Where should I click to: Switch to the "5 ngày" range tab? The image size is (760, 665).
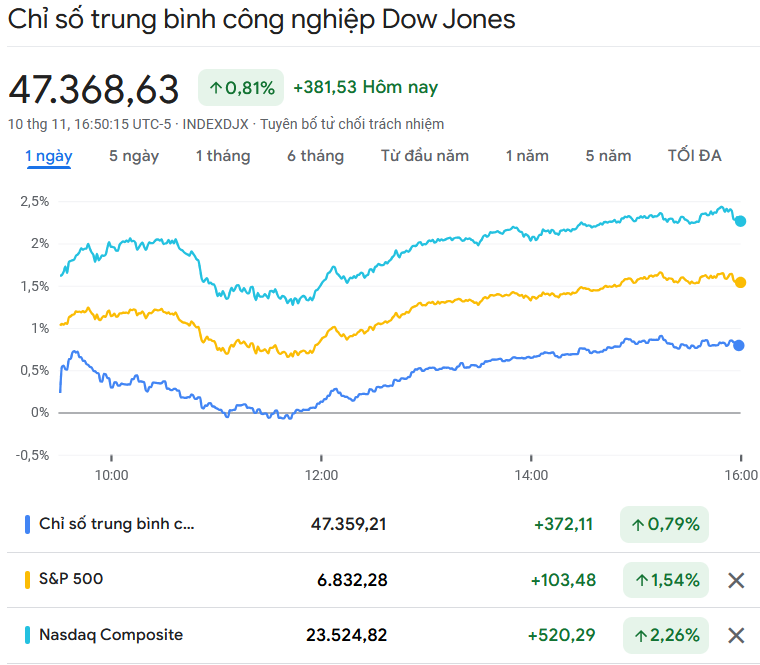click(134, 156)
